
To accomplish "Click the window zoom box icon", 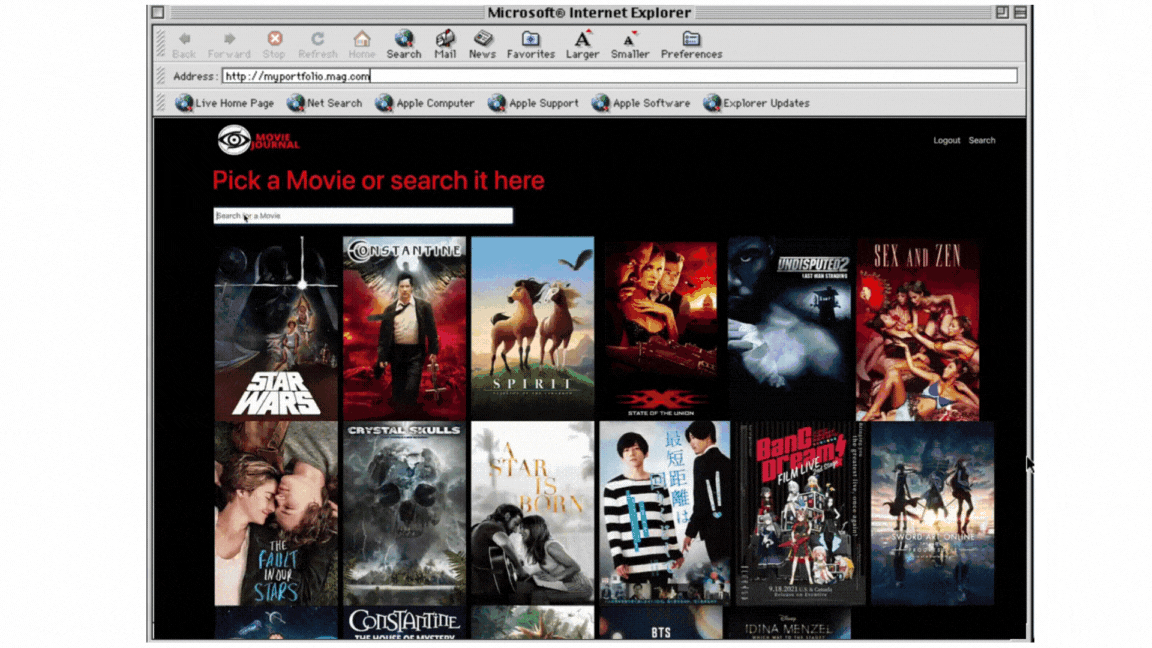I will pos(1002,12).
